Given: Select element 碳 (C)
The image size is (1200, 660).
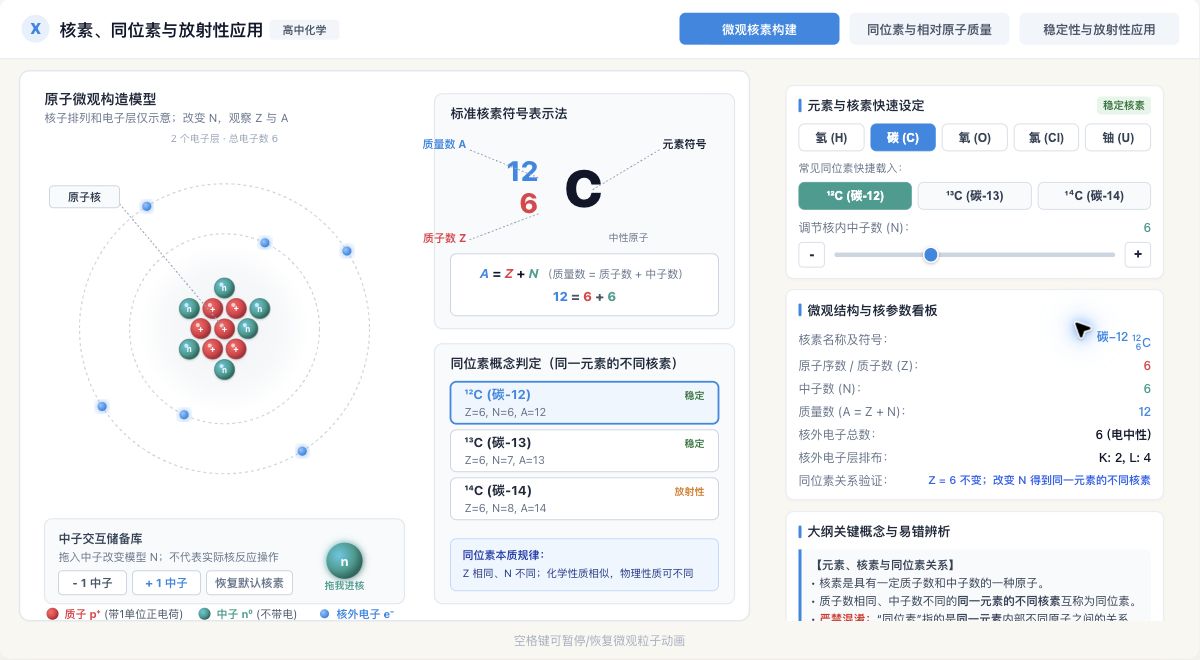Looking at the screenshot, I should pyautogui.click(x=903, y=137).
